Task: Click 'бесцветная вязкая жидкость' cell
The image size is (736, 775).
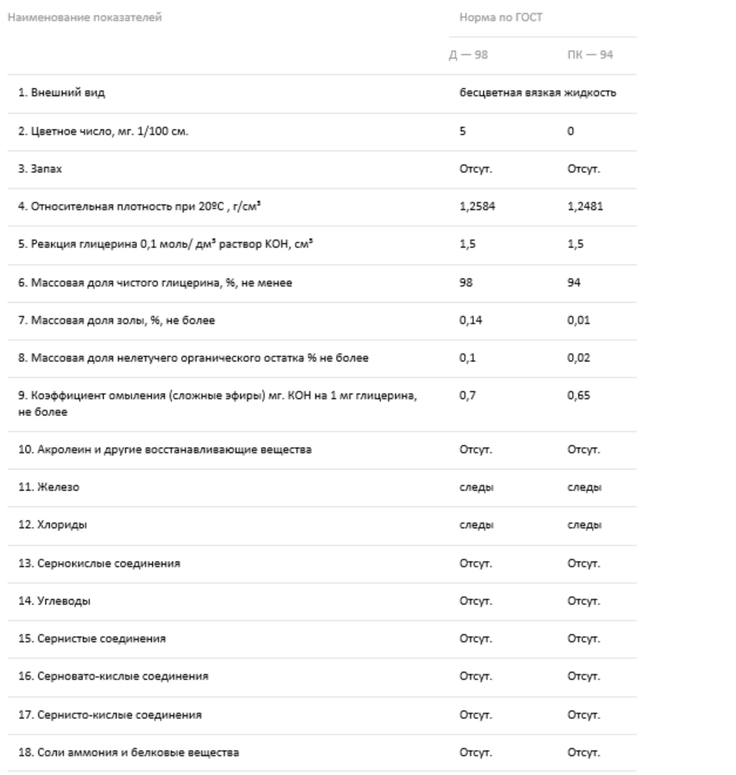Action: click(x=537, y=93)
